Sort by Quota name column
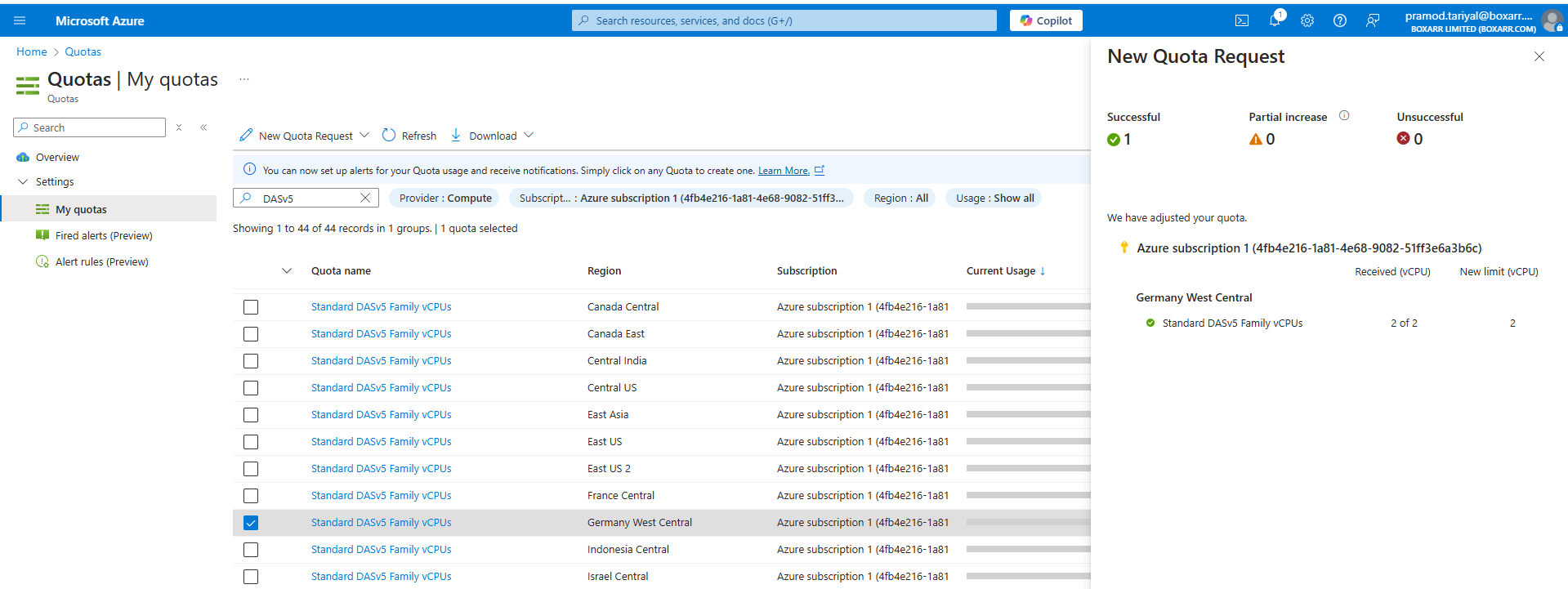Viewport: 1568px width, 589px height. [x=341, y=270]
